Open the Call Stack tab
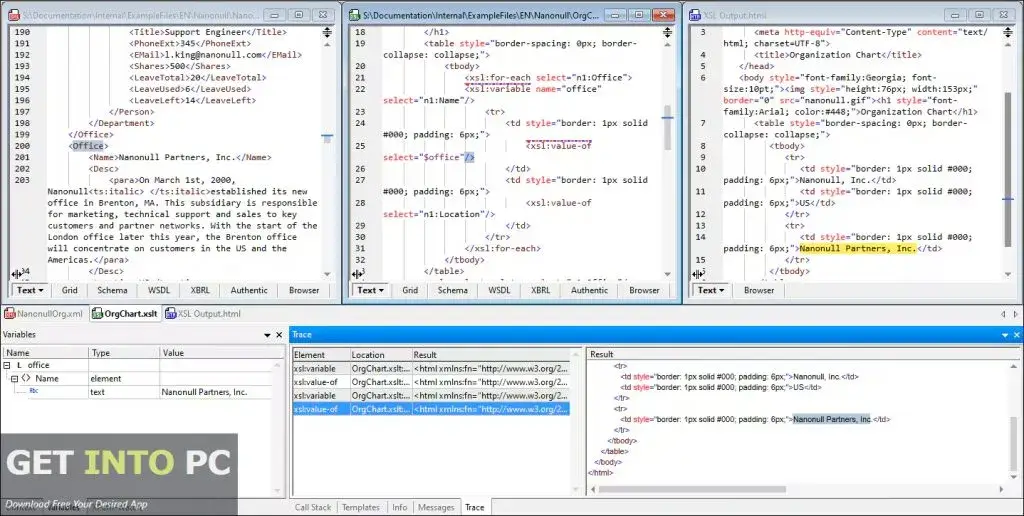The image size is (1024, 516). (313, 507)
